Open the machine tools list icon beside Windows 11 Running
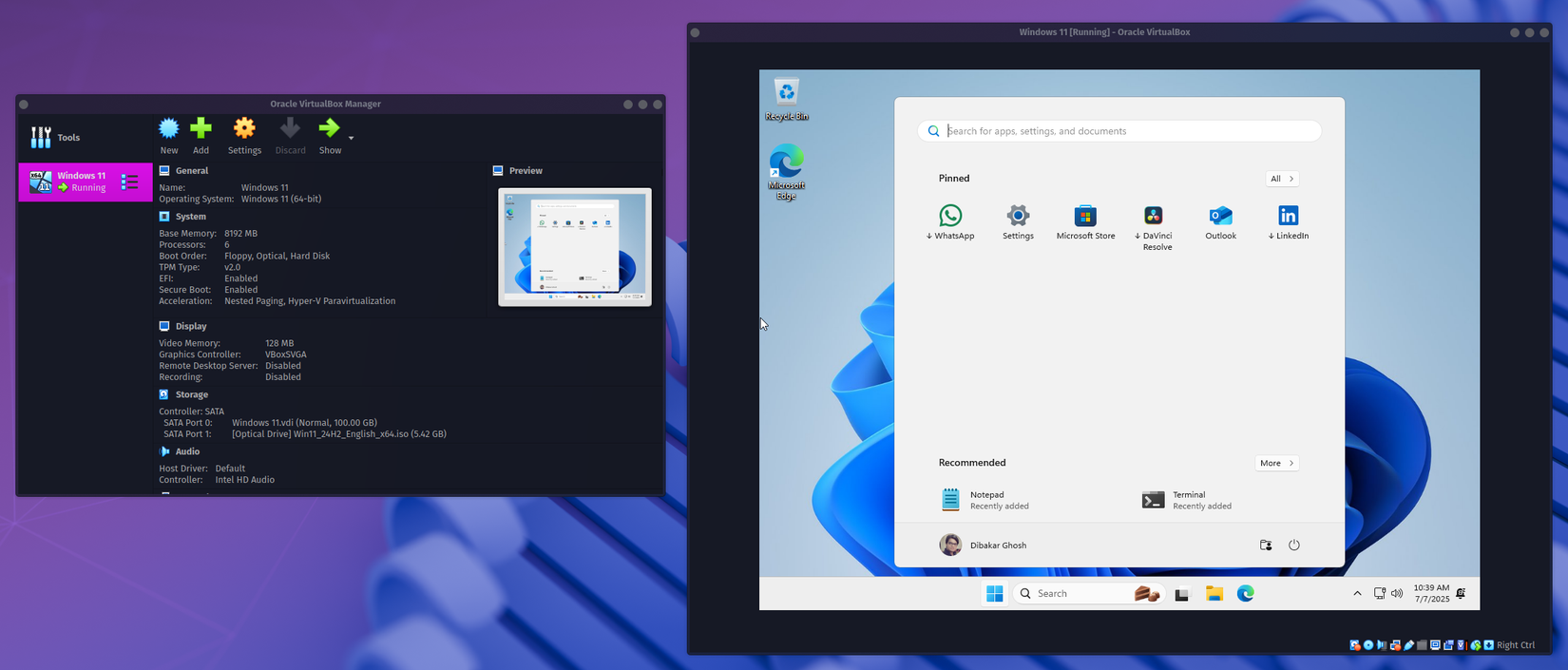 [130, 182]
